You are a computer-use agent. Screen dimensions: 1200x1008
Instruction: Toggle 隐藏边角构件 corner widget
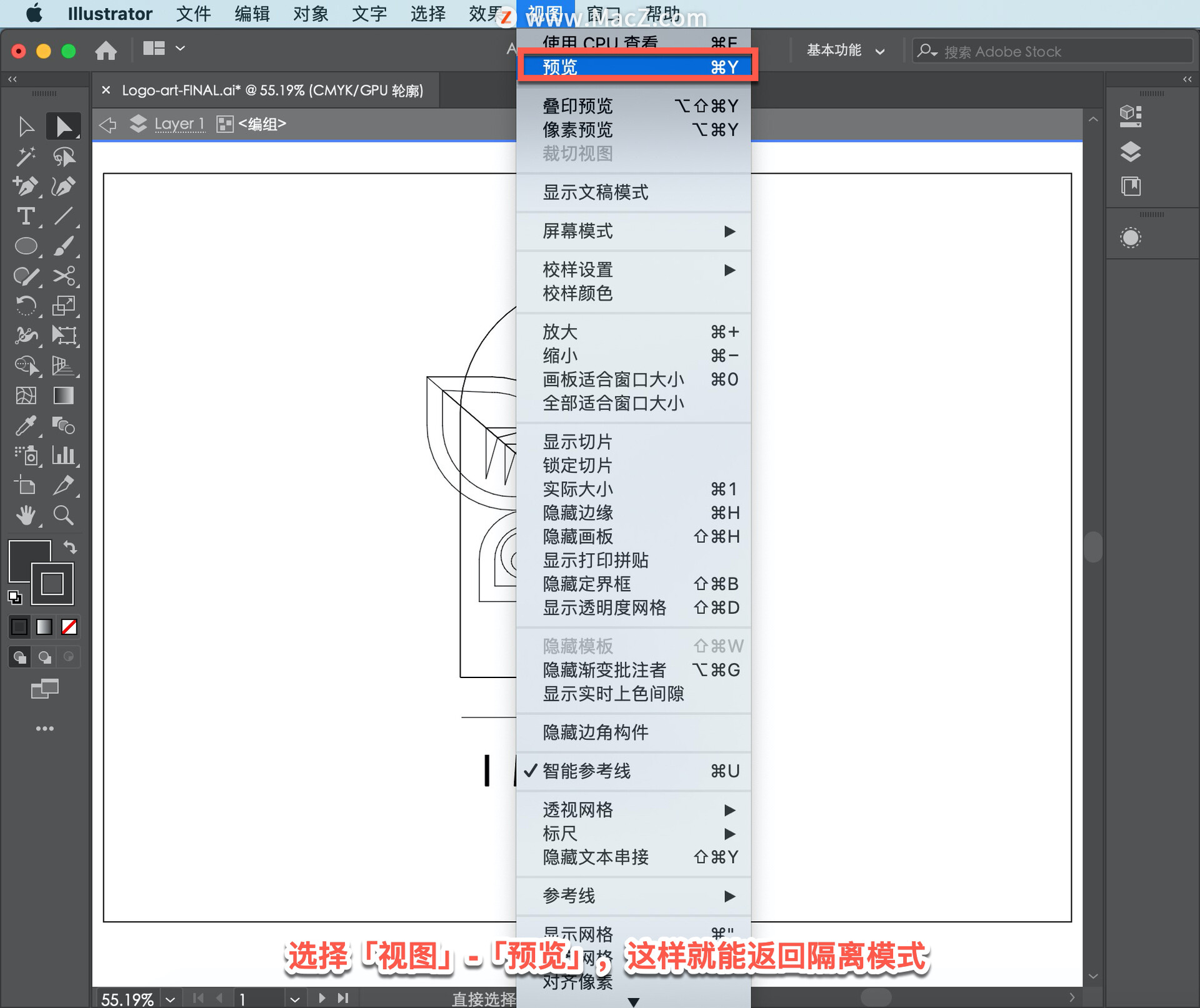point(634,732)
